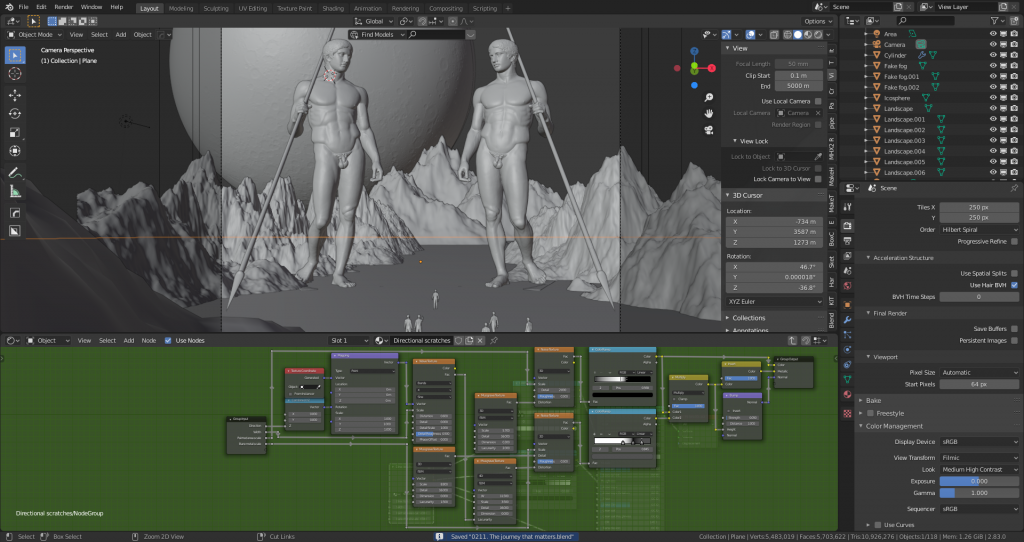Uncheck Use Nodes in node editor

168,340
